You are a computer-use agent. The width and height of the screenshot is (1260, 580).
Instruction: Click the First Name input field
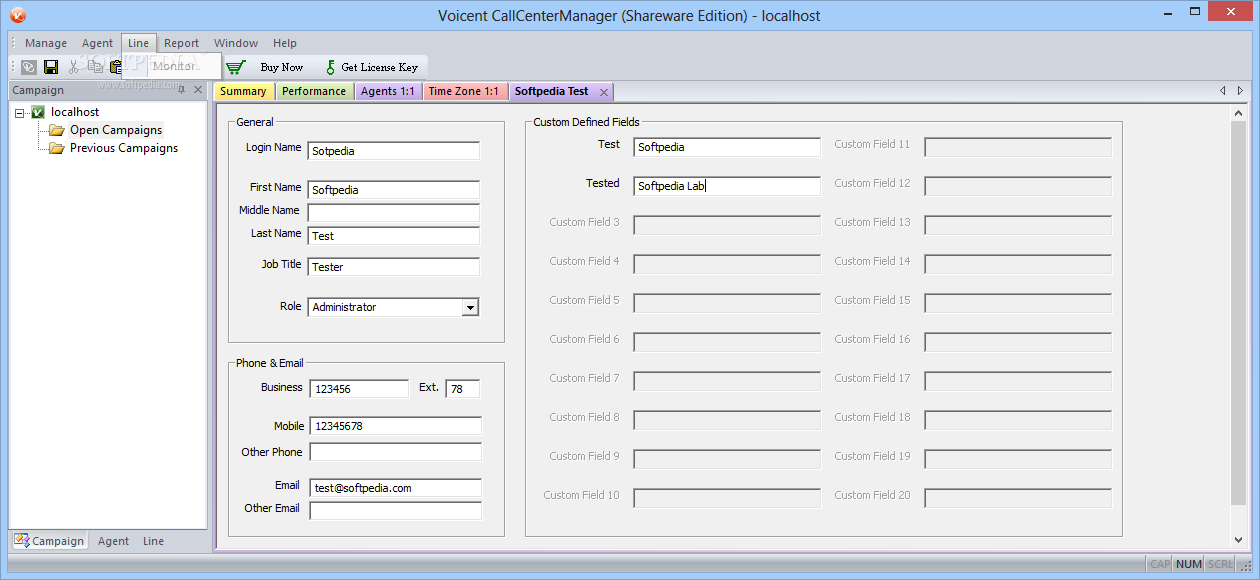pos(394,190)
